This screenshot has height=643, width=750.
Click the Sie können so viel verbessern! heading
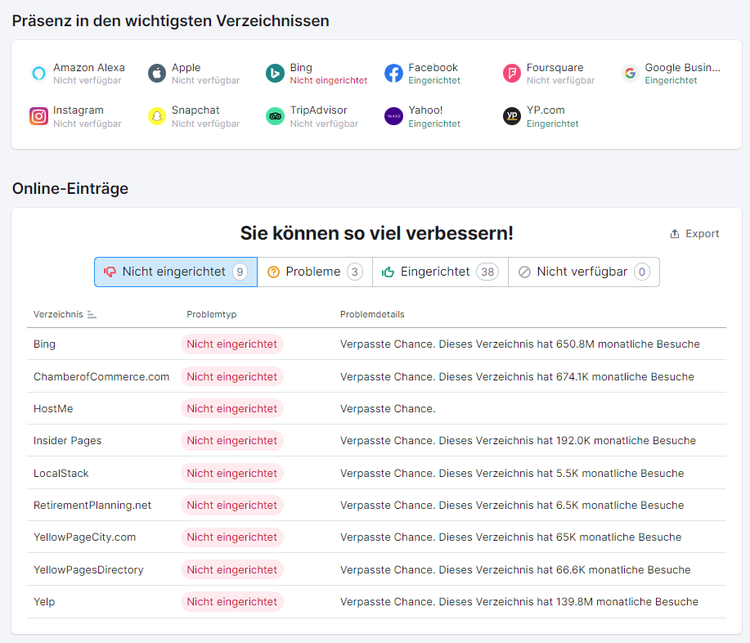click(x=376, y=233)
